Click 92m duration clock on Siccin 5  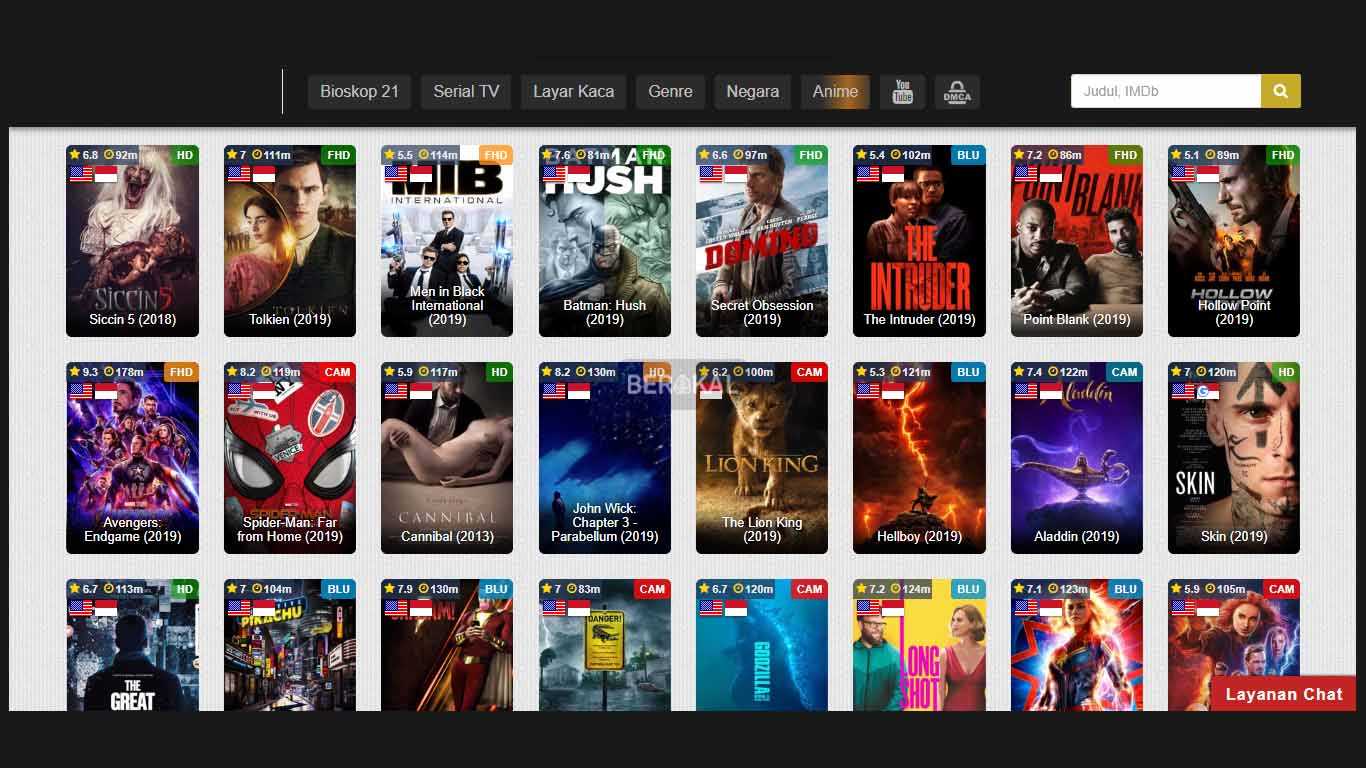coord(121,155)
